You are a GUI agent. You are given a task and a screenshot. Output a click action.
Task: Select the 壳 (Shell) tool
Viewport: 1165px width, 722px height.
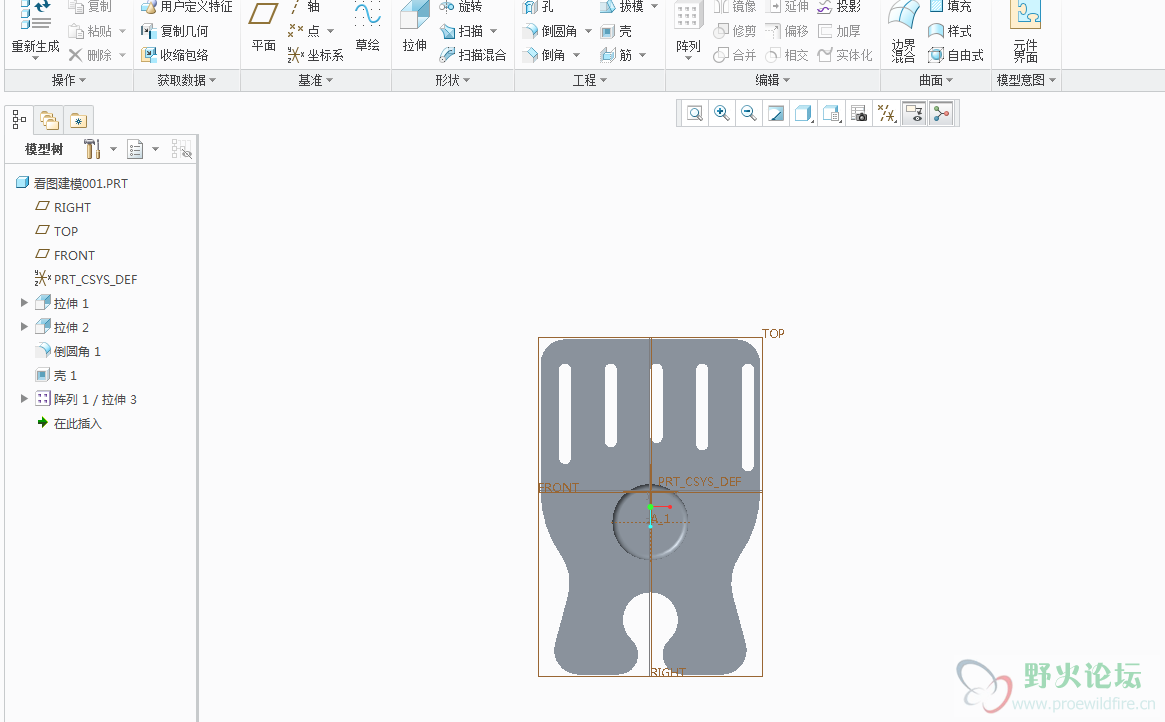[616, 31]
